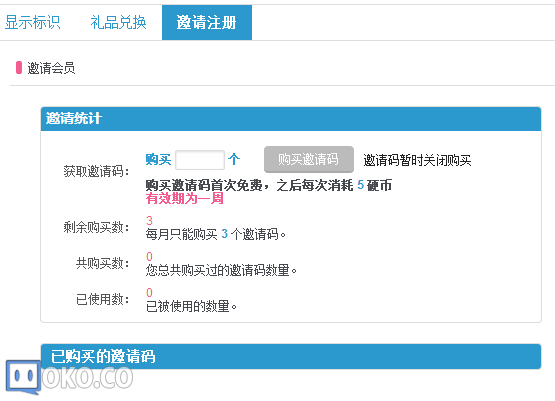
Task: Click the purchase quantity input field
Action: (200, 160)
